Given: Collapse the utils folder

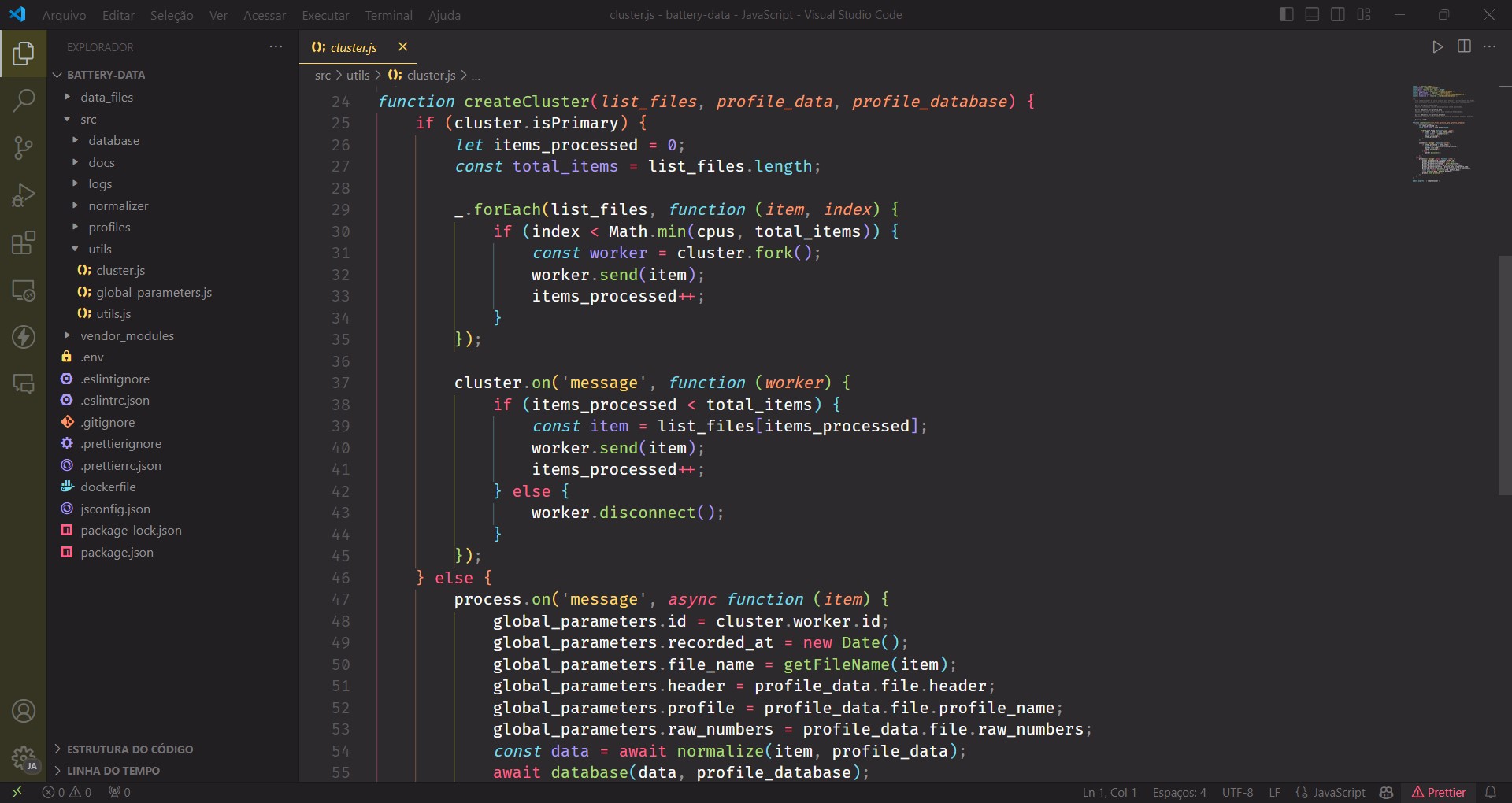Looking at the screenshot, I should pos(100,249).
